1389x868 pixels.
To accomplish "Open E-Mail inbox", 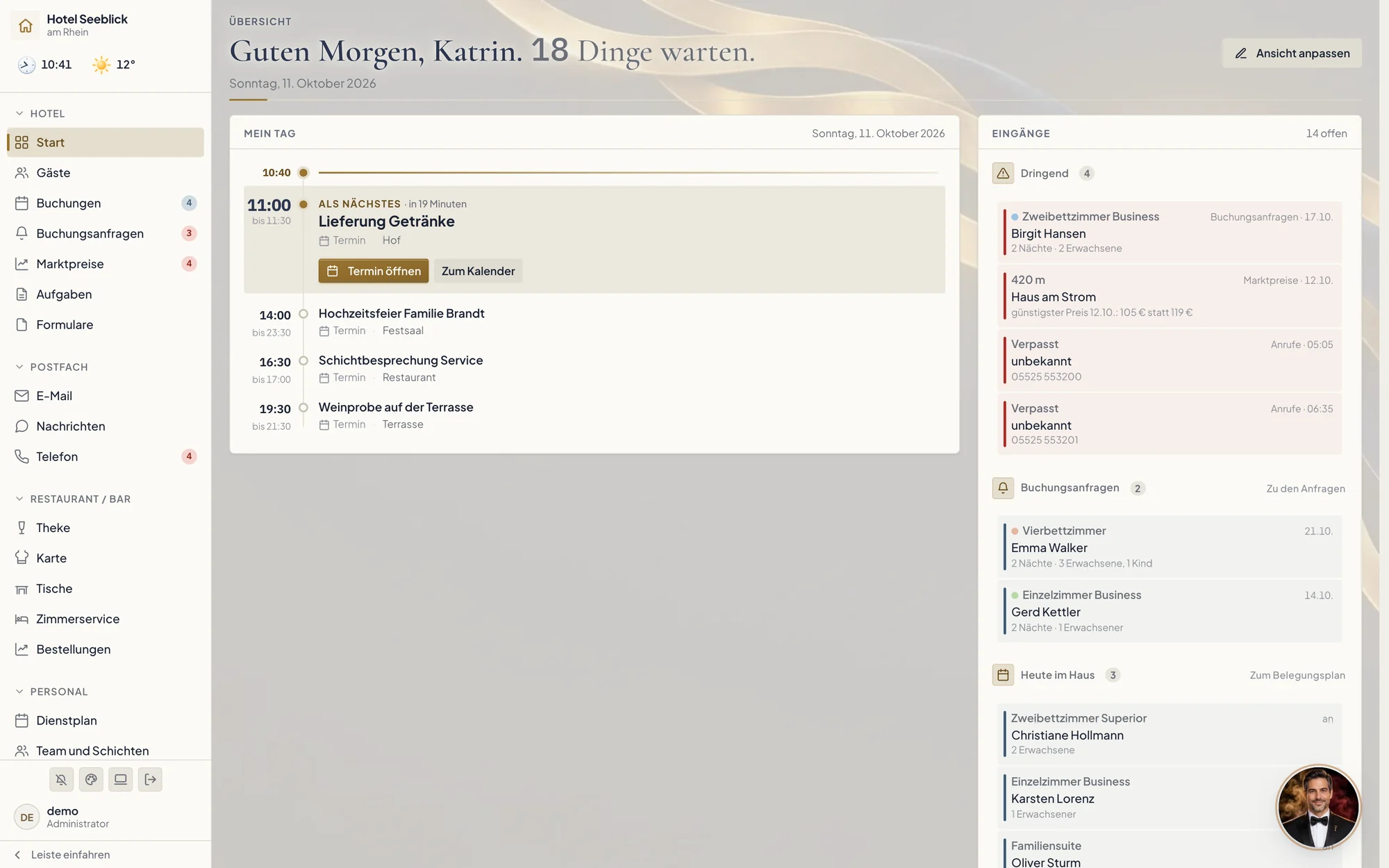I will [x=106, y=396].
